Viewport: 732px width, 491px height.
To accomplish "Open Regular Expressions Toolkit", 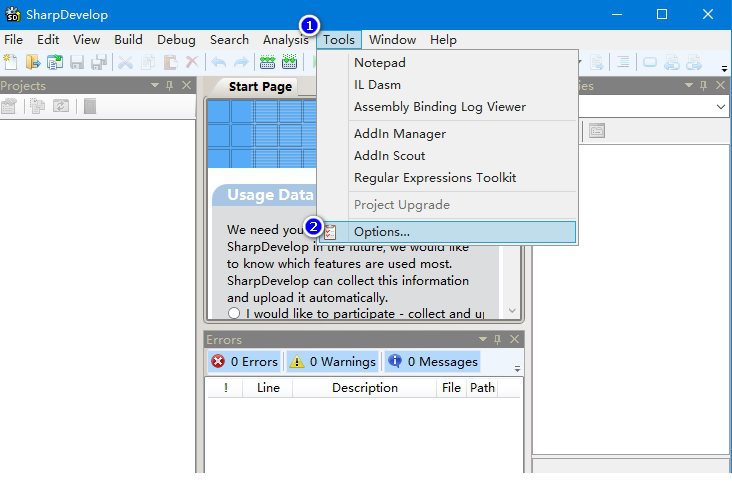I will point(448,177).
